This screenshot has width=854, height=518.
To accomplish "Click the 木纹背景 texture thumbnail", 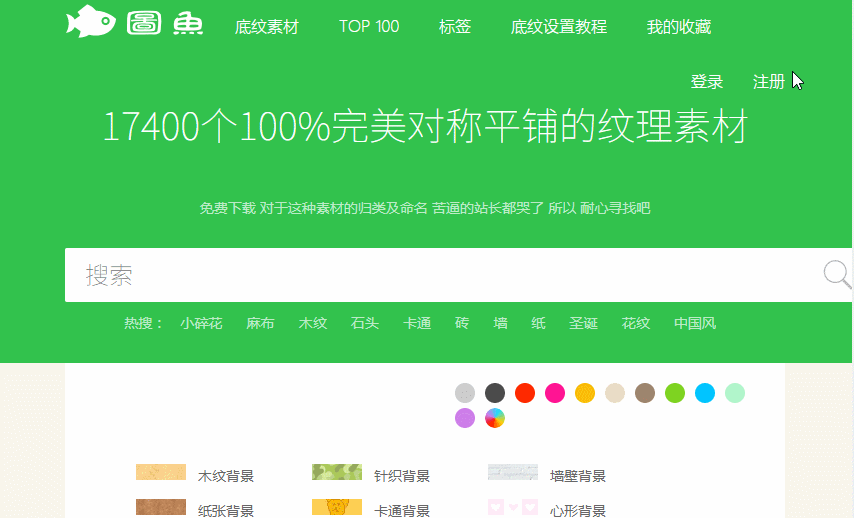I will click(161, 472).
